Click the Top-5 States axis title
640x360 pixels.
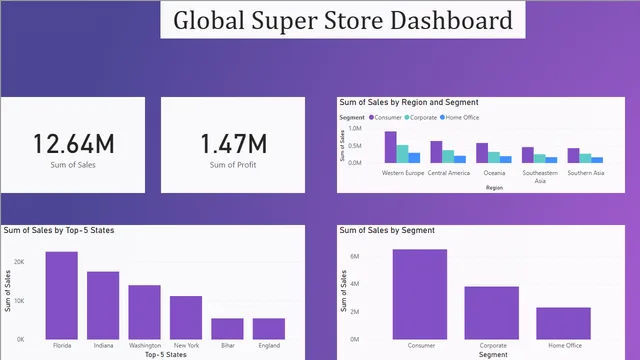tap(165, 355)
